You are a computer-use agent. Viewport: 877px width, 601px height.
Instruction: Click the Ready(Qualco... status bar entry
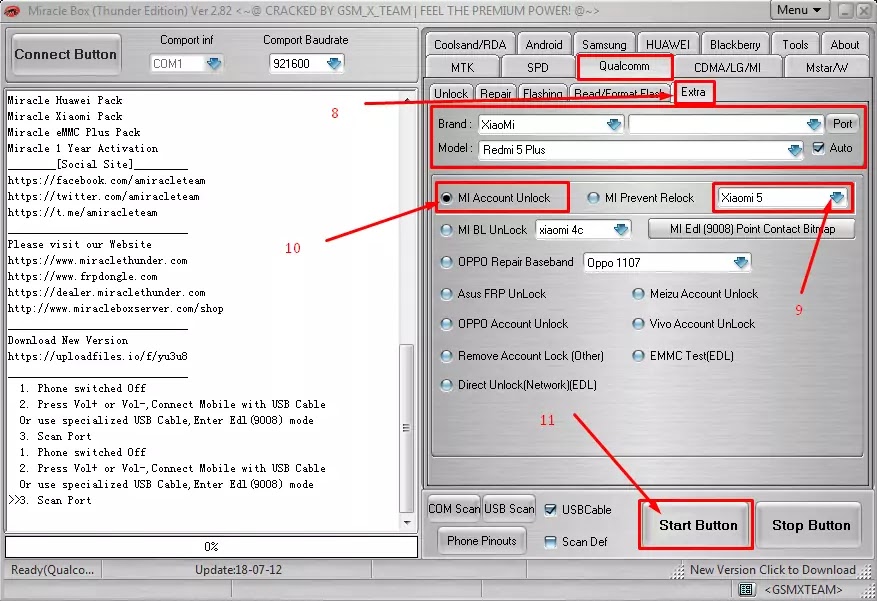coord(53,570)
